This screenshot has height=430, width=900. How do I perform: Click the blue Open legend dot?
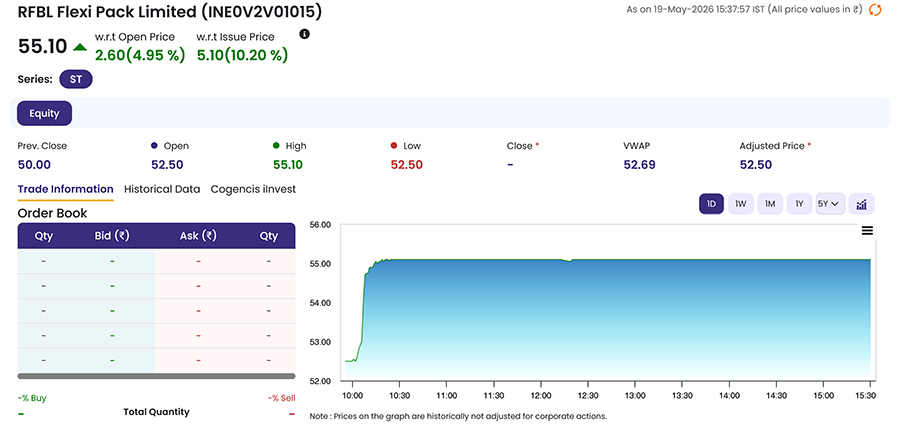click(154, 146)
